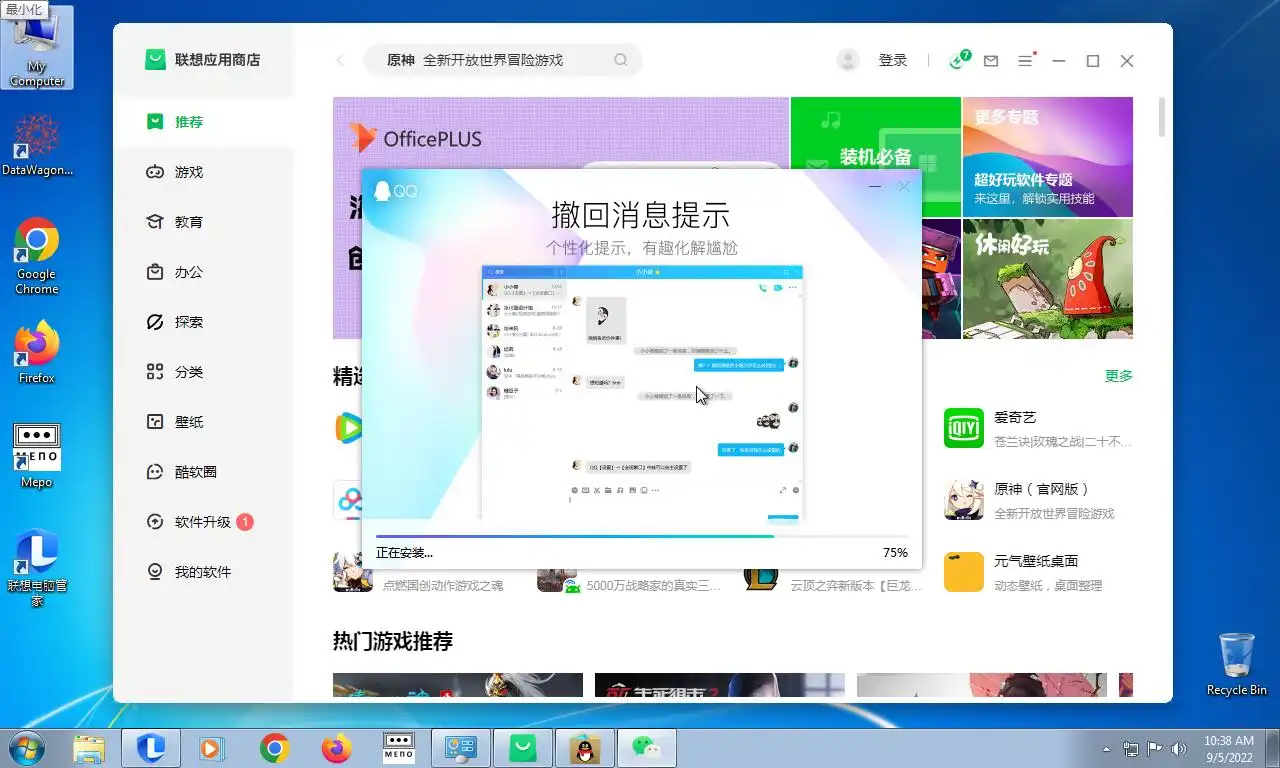Open 元气壁纸桌面 app icon
This screenshot has height=768, width=1280.
964,572
